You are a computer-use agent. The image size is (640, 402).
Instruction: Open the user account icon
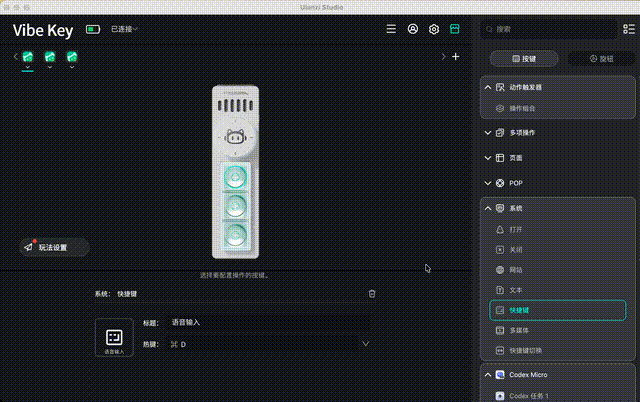(x=413, y=29)
